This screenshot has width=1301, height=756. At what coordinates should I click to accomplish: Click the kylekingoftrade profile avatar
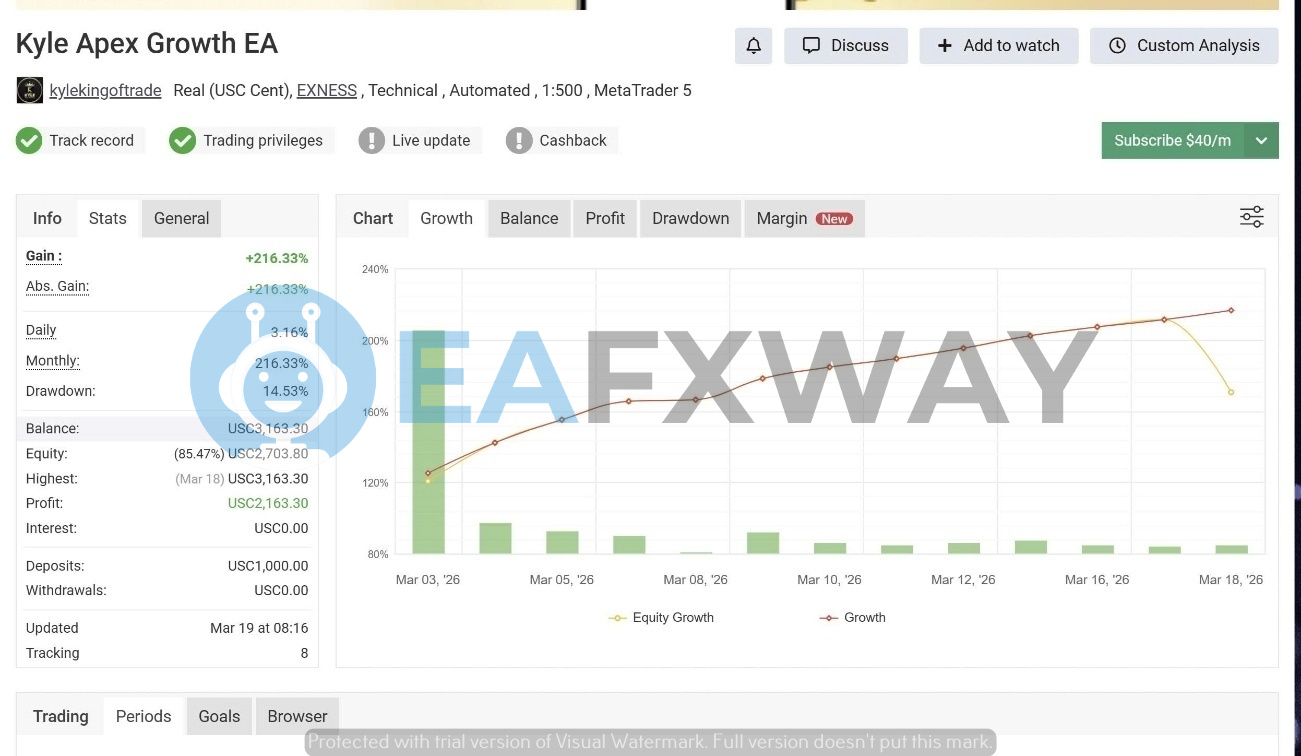30,91
